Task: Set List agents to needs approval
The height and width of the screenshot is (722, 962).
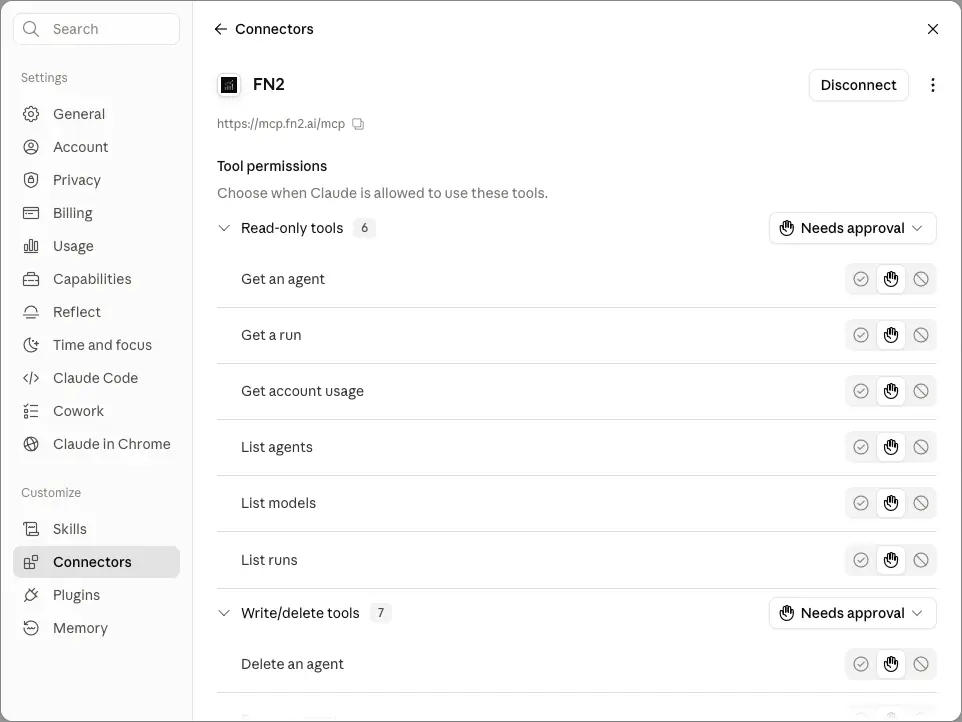Action: (x=891, y=447)
